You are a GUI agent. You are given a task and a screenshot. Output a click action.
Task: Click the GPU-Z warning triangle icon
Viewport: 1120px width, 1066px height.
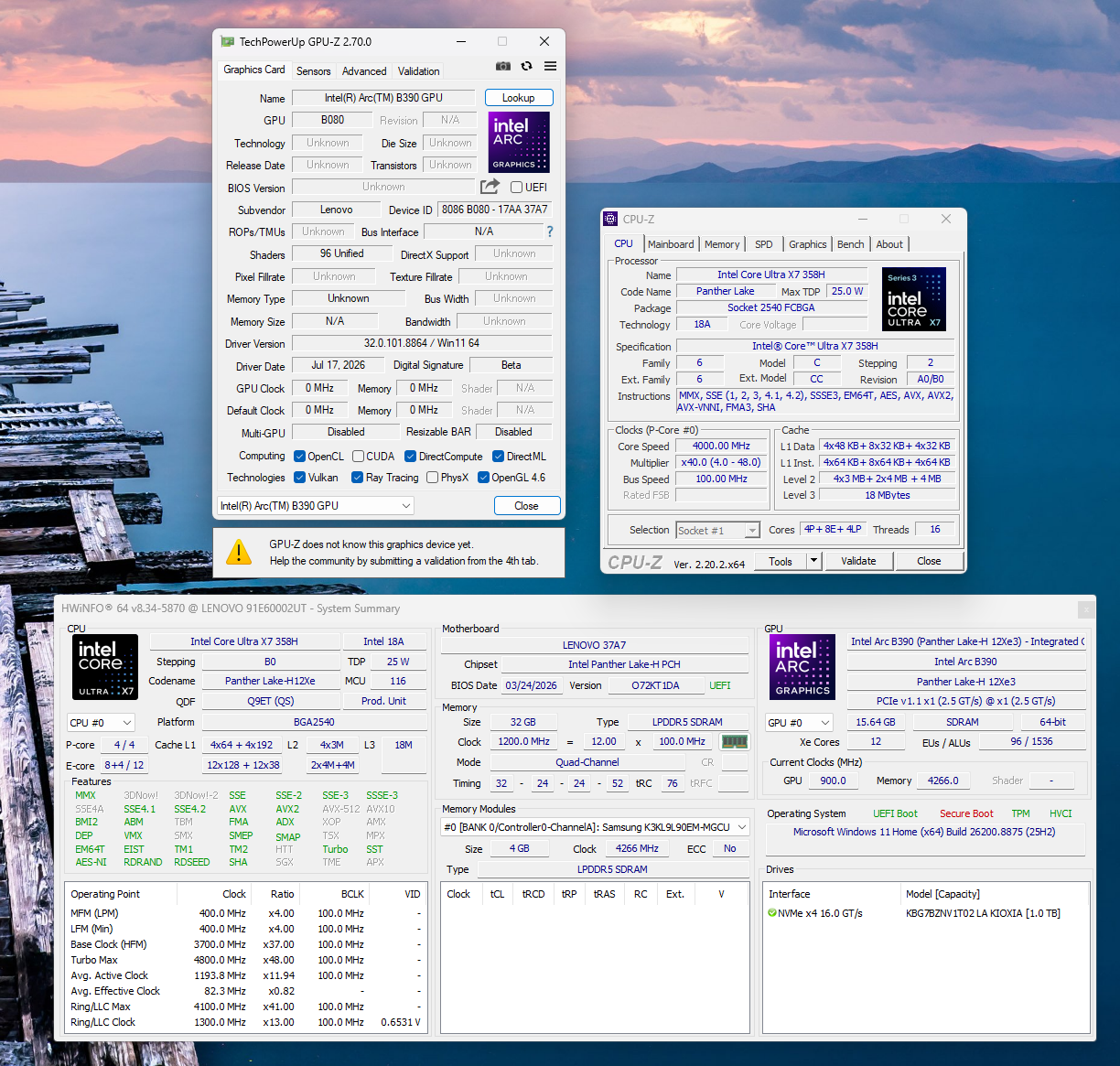(x=239, y=552)
